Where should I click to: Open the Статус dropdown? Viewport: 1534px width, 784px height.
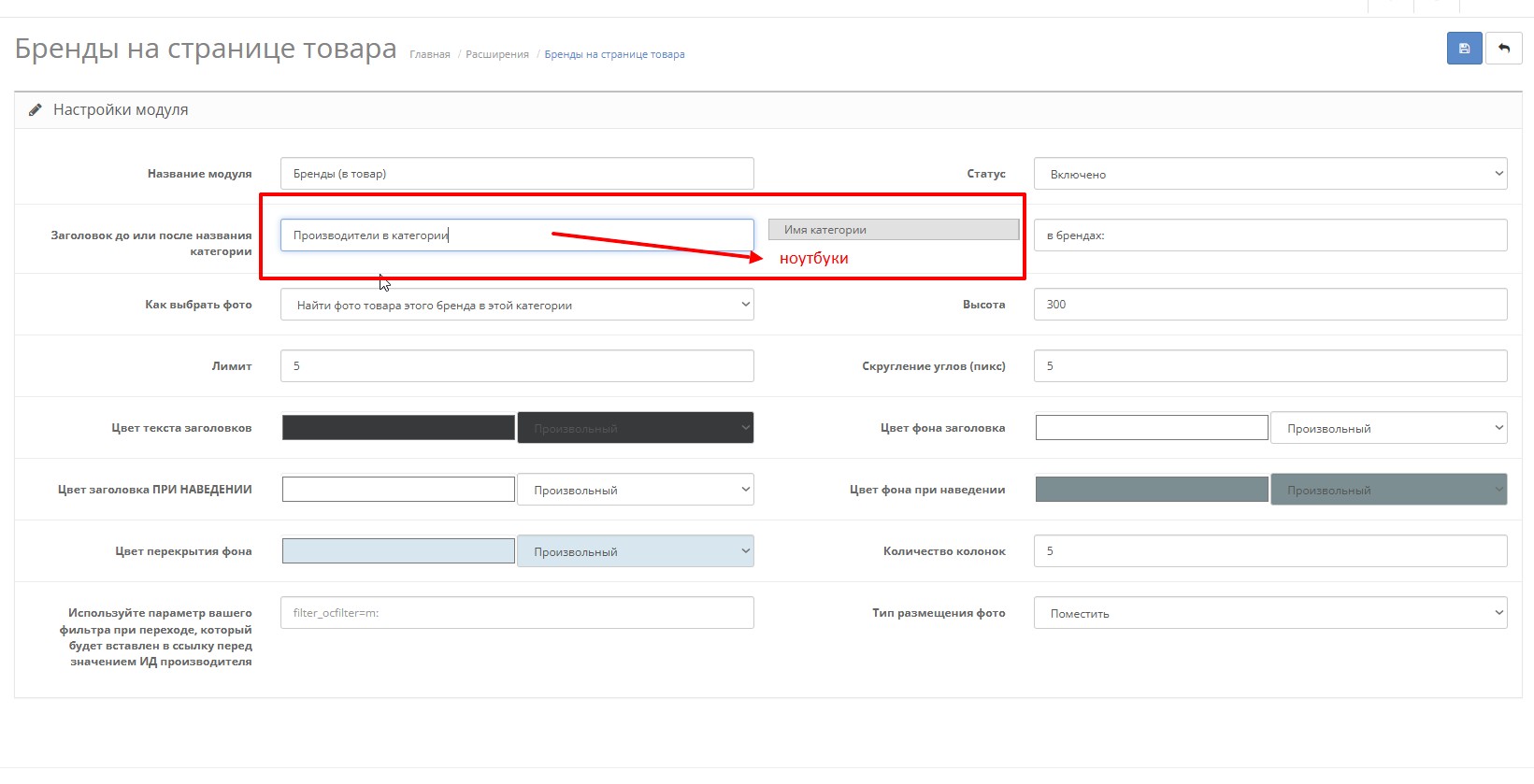[1269, 174]
